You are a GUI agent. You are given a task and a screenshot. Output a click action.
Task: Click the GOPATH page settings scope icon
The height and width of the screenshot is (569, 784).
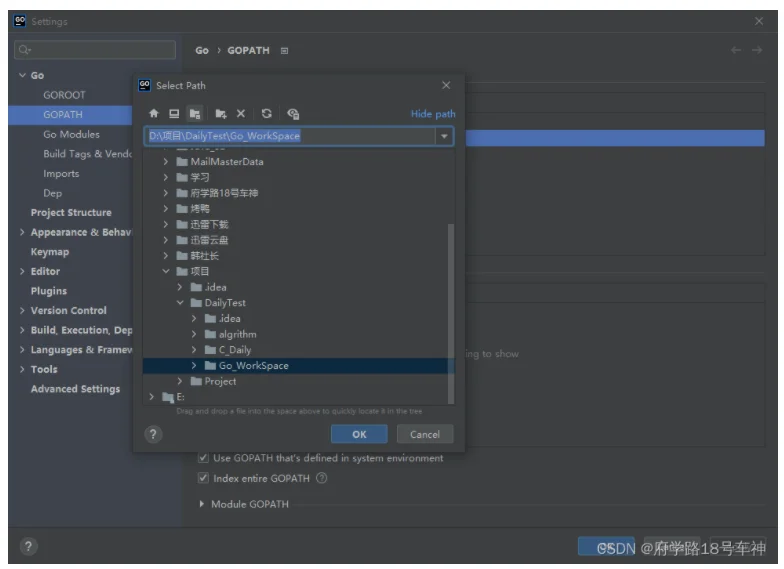point(284,50)
